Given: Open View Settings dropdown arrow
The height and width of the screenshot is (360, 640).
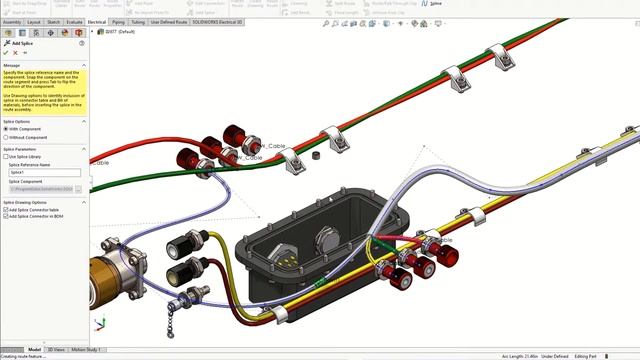Looking at the screenshot, I should coord(444,24).
